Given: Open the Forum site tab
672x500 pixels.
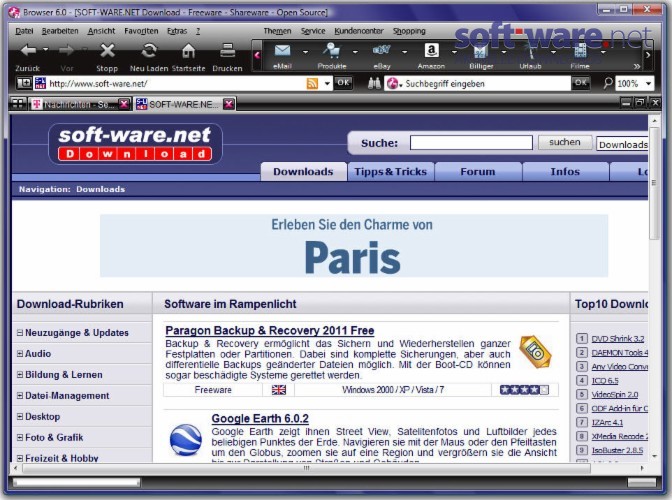Looking at the screenshot, I should (477, 172).
